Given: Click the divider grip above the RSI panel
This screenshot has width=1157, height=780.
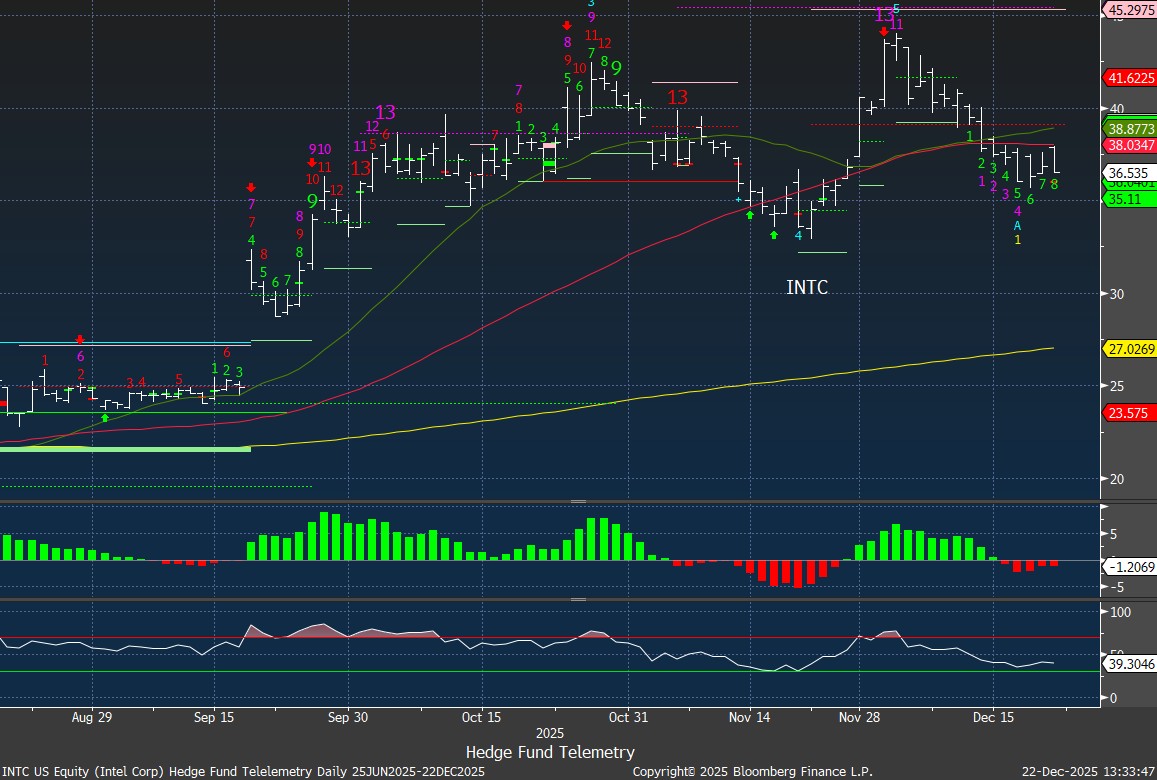Looking at the screenshot, I should (x=578, y=600).
